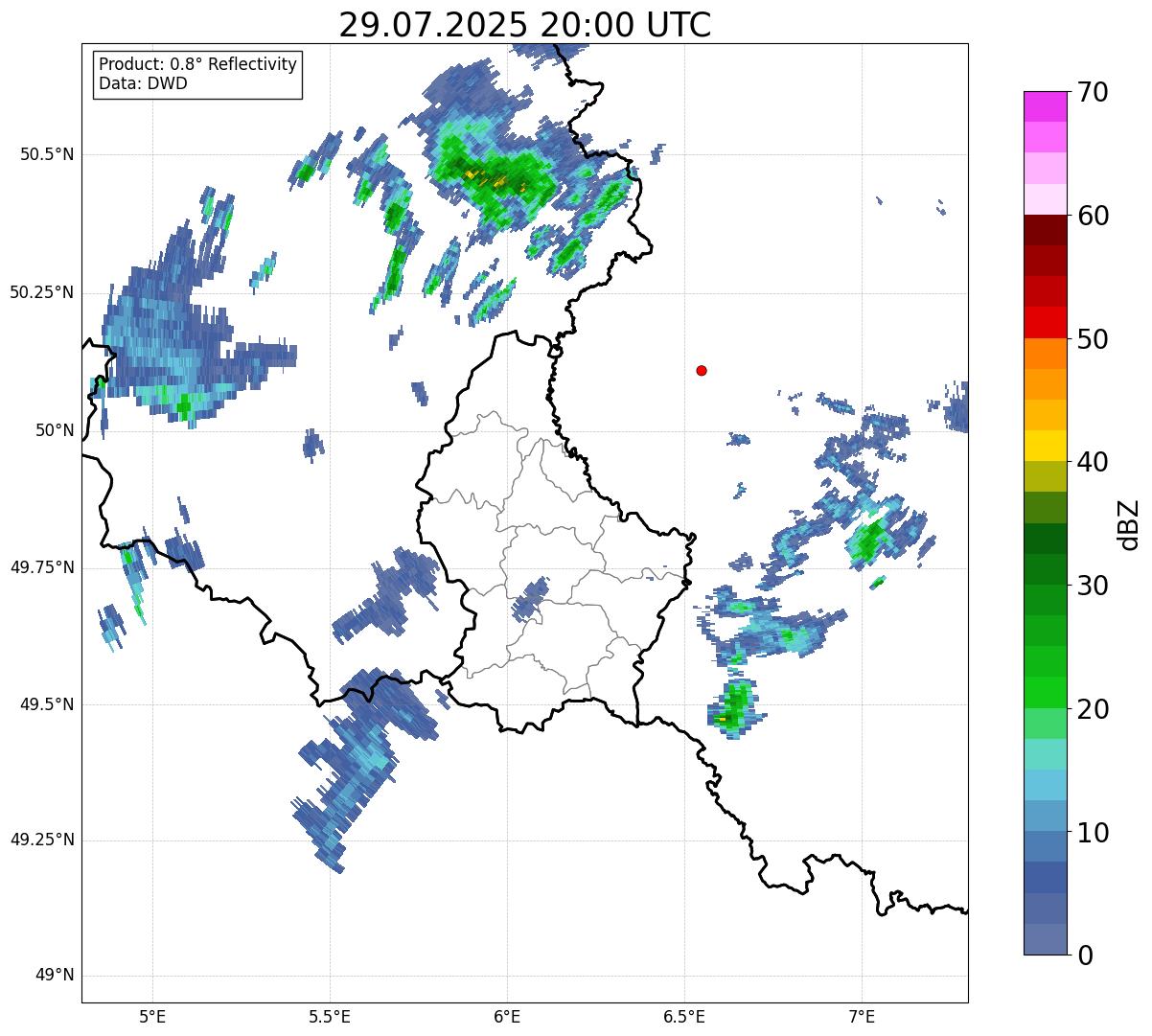Click the '49°N' latitude tick label
Viewport: 1152px width, 1036px height.
point(55,975)
